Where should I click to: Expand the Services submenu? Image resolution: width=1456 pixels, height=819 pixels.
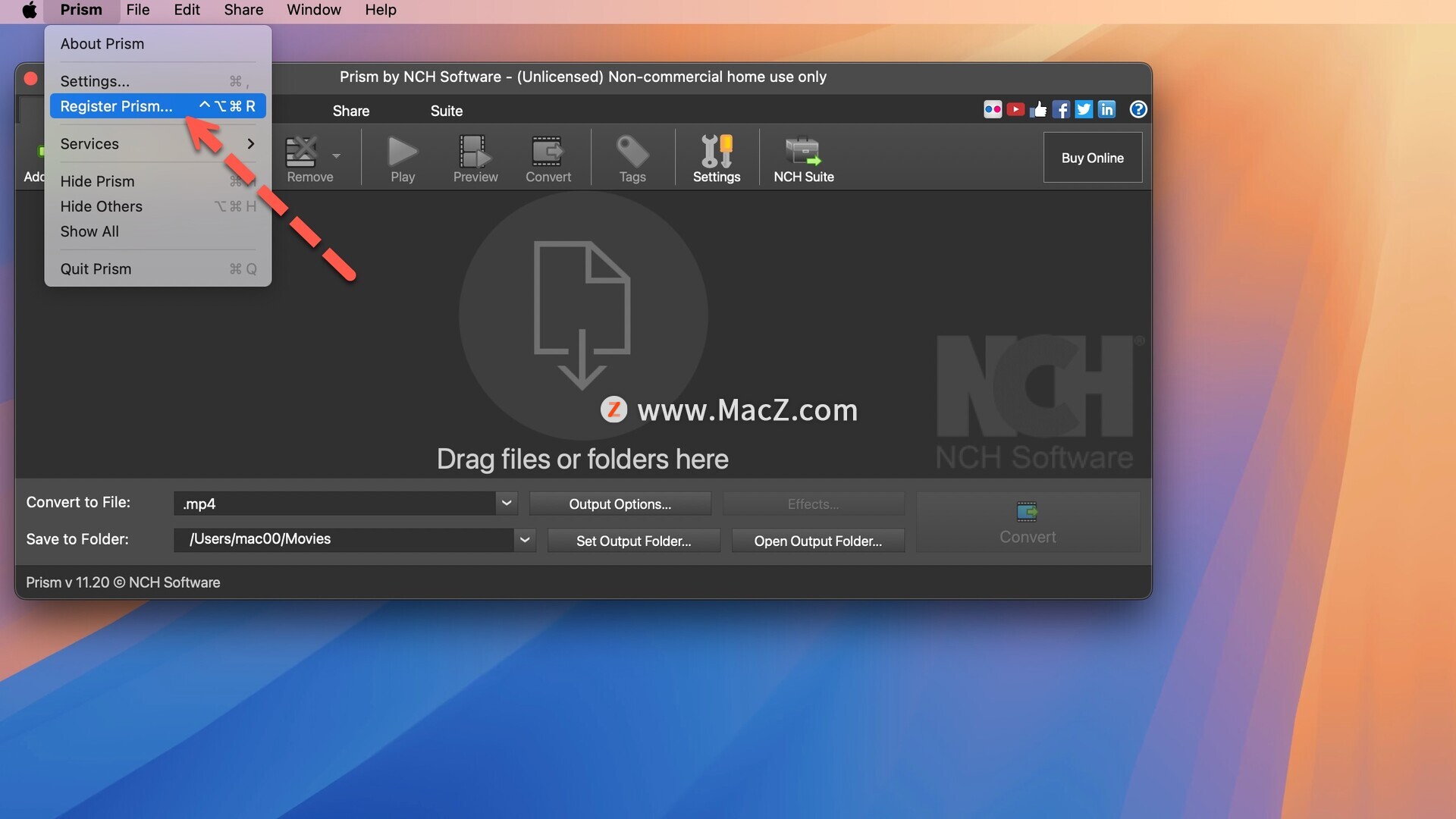pos(158,144)
